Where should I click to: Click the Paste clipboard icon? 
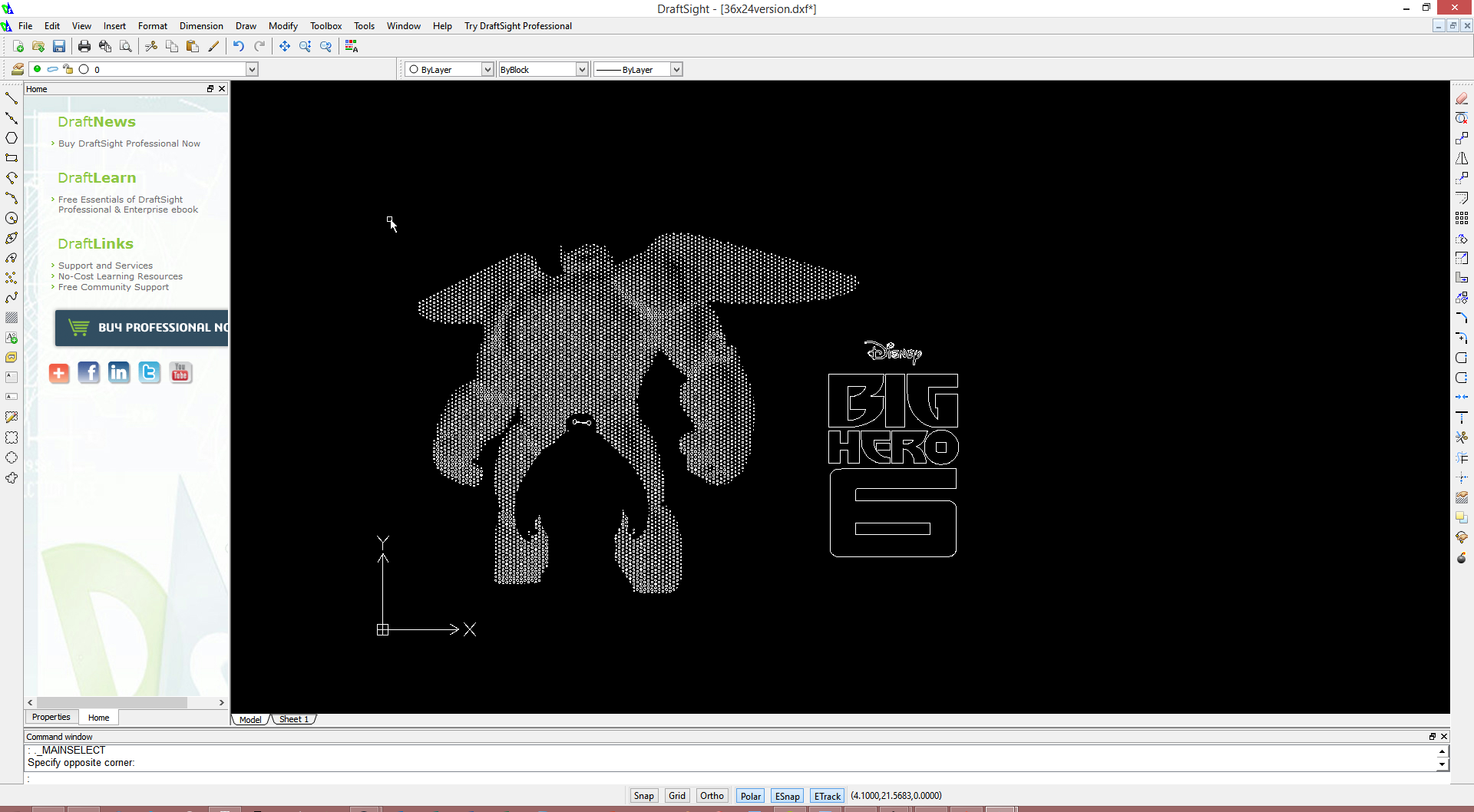[193, 46]
